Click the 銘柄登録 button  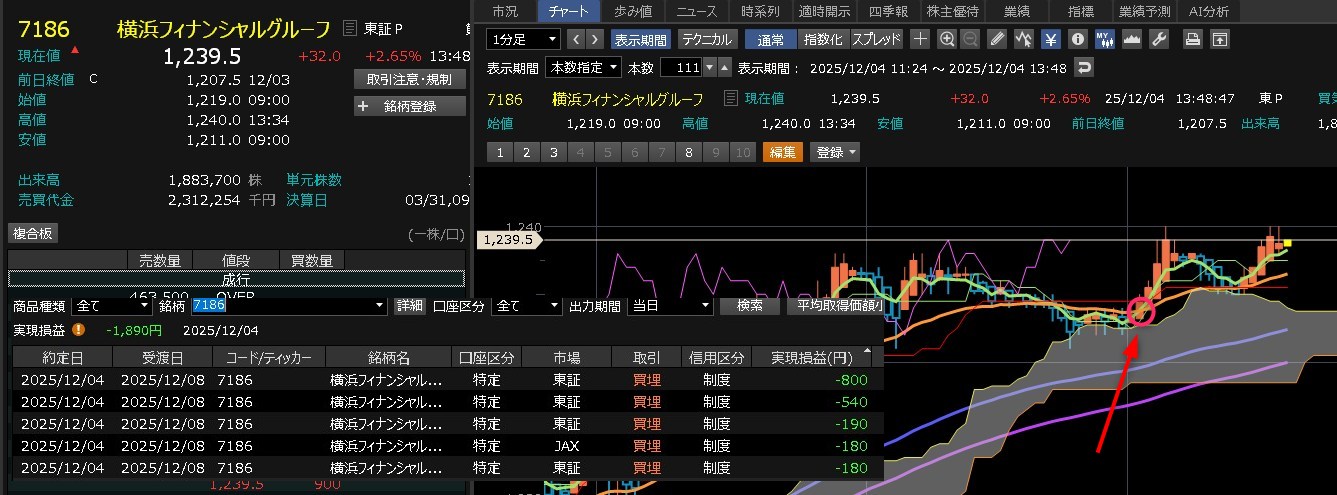click(x=409, y=106)
